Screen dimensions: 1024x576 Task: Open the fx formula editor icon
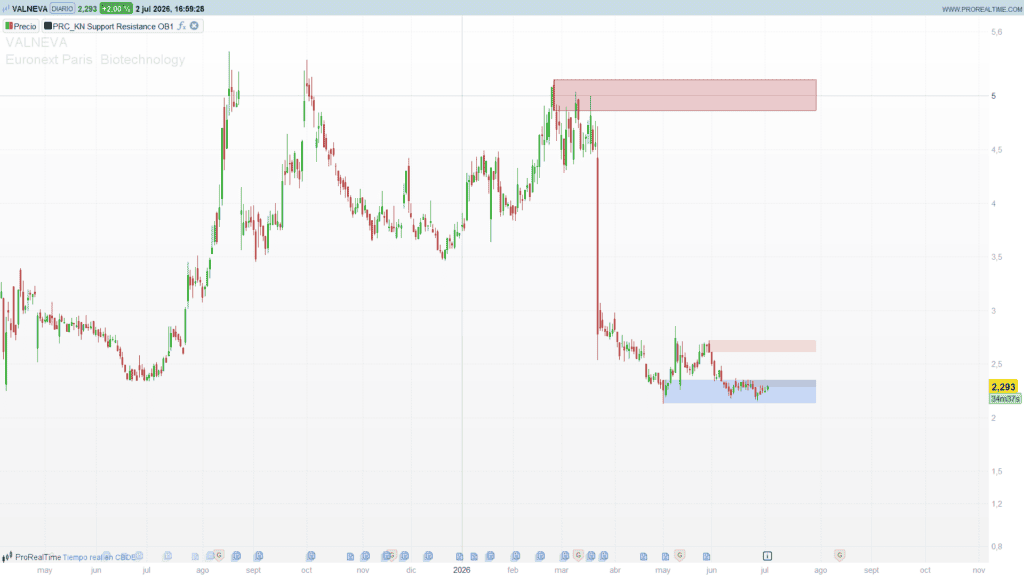[x=182, y=26]
